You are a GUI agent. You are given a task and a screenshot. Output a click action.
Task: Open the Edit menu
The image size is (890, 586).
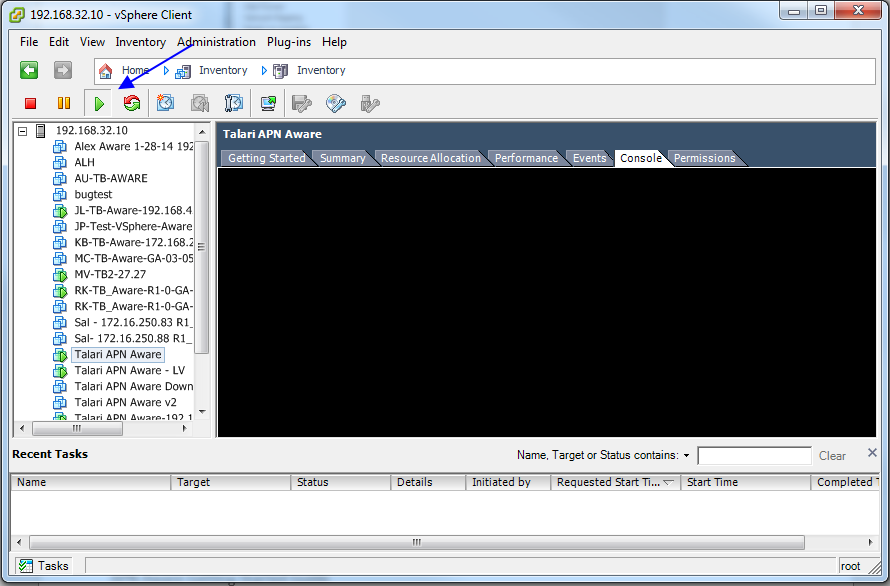58,42
